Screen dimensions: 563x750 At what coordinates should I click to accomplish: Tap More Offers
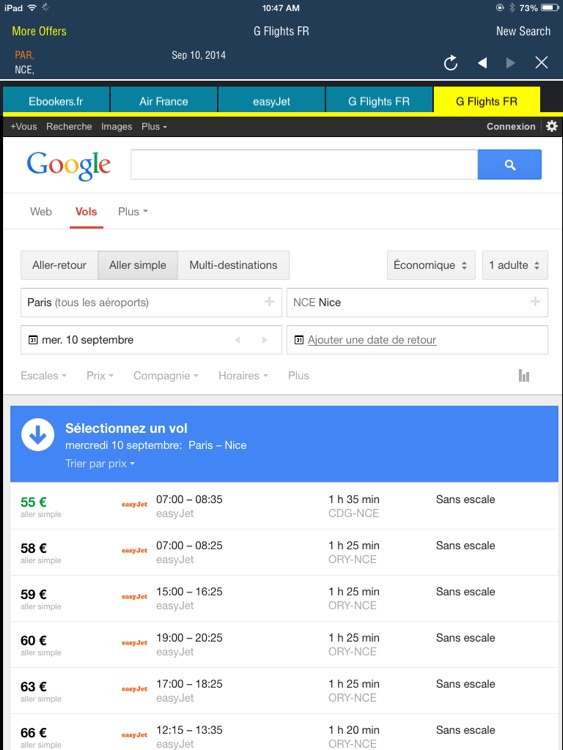coord(39,31)
